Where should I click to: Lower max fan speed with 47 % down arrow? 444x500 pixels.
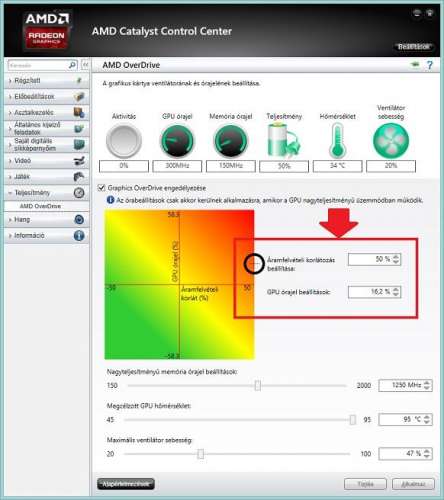427,456
